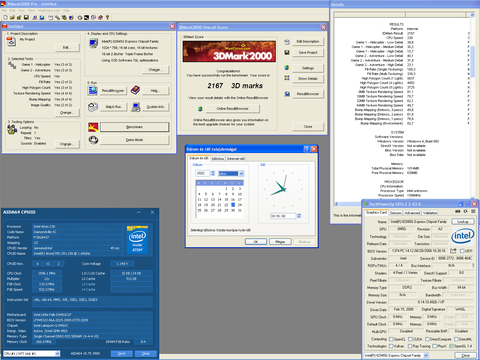Click the Edit Description icon in Overall Score
Viewport: 480px width, 360px height.
tap(287, 42)
